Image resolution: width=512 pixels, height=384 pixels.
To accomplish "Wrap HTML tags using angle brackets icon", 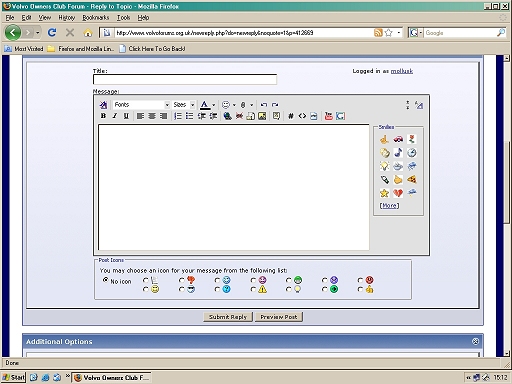I will pyautogui.click(x=302, y=116).
